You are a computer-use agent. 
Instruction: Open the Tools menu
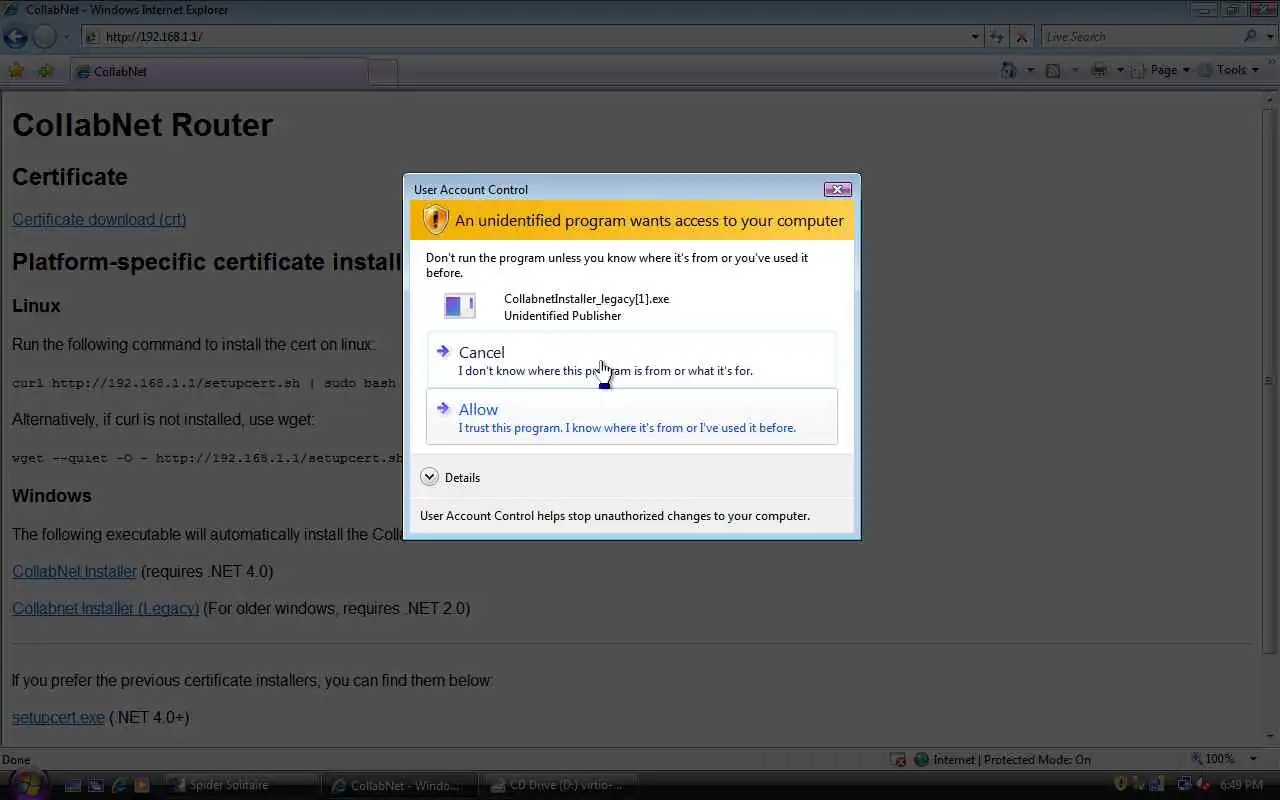1229,70
